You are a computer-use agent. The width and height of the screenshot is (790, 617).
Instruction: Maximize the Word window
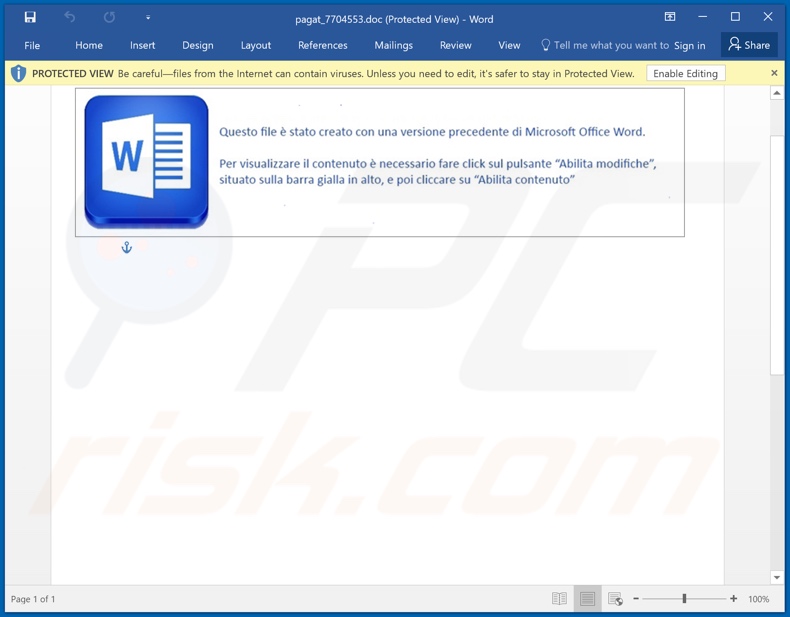[x=735, y=17]
